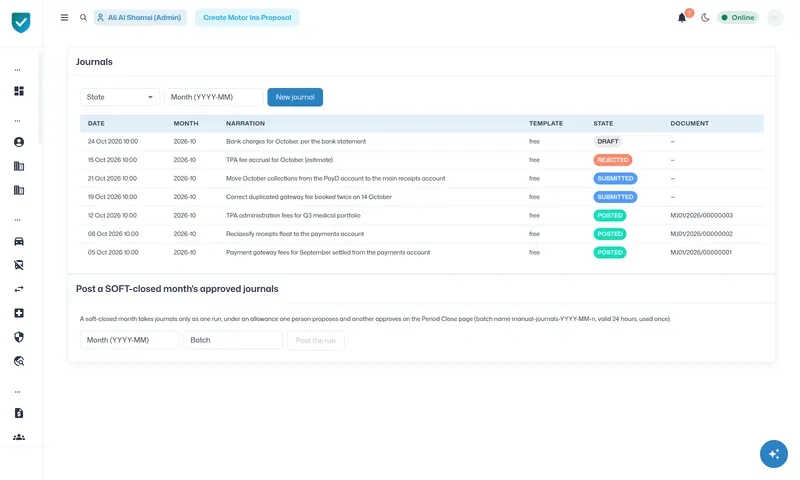Viewport: 800px width, 480px height.
Task: Open 'TPA fee accrual for October' journal
Action: tap(279, 160)
